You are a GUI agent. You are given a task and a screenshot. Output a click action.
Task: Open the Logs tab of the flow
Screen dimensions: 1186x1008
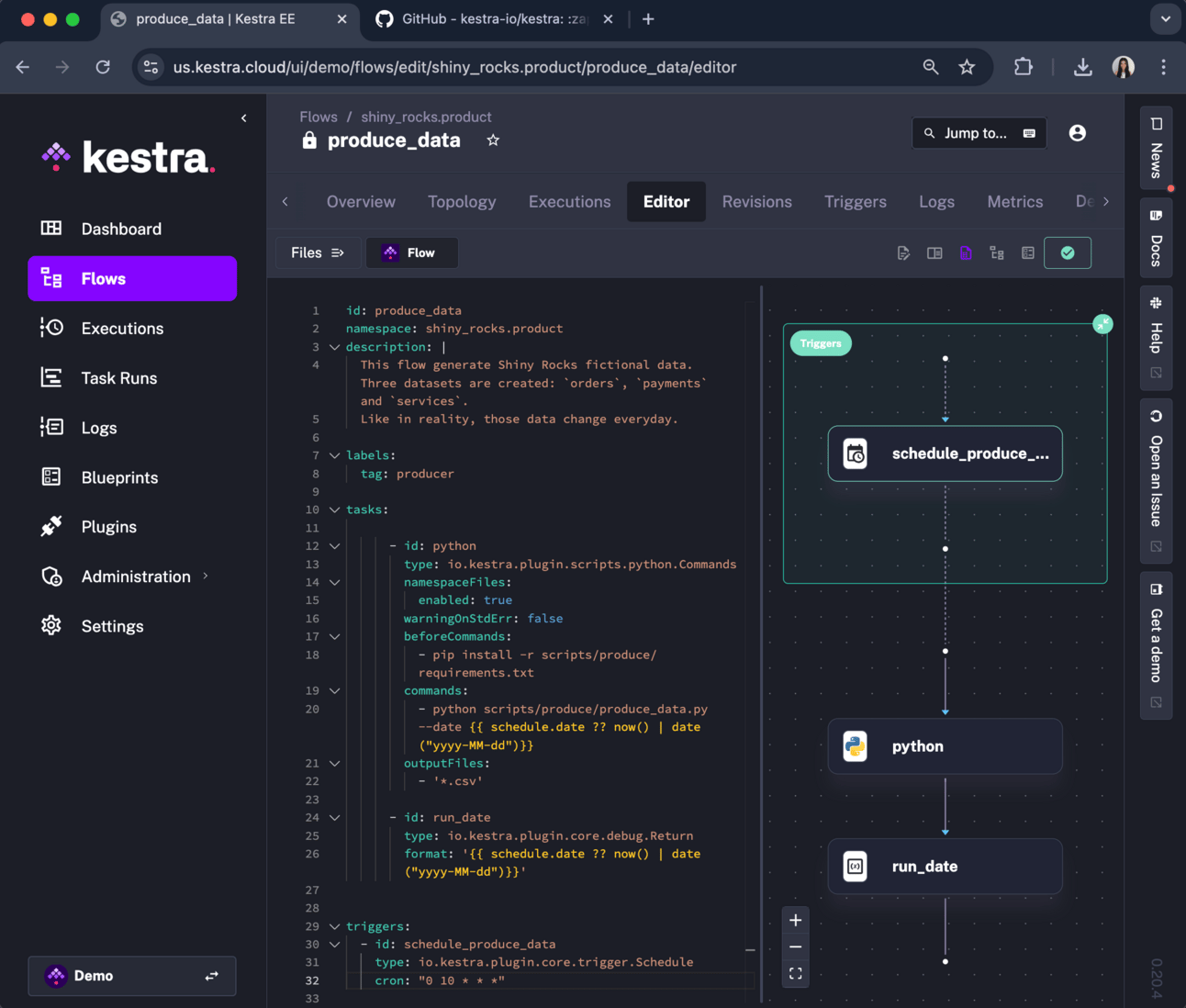tap(936, 201)
